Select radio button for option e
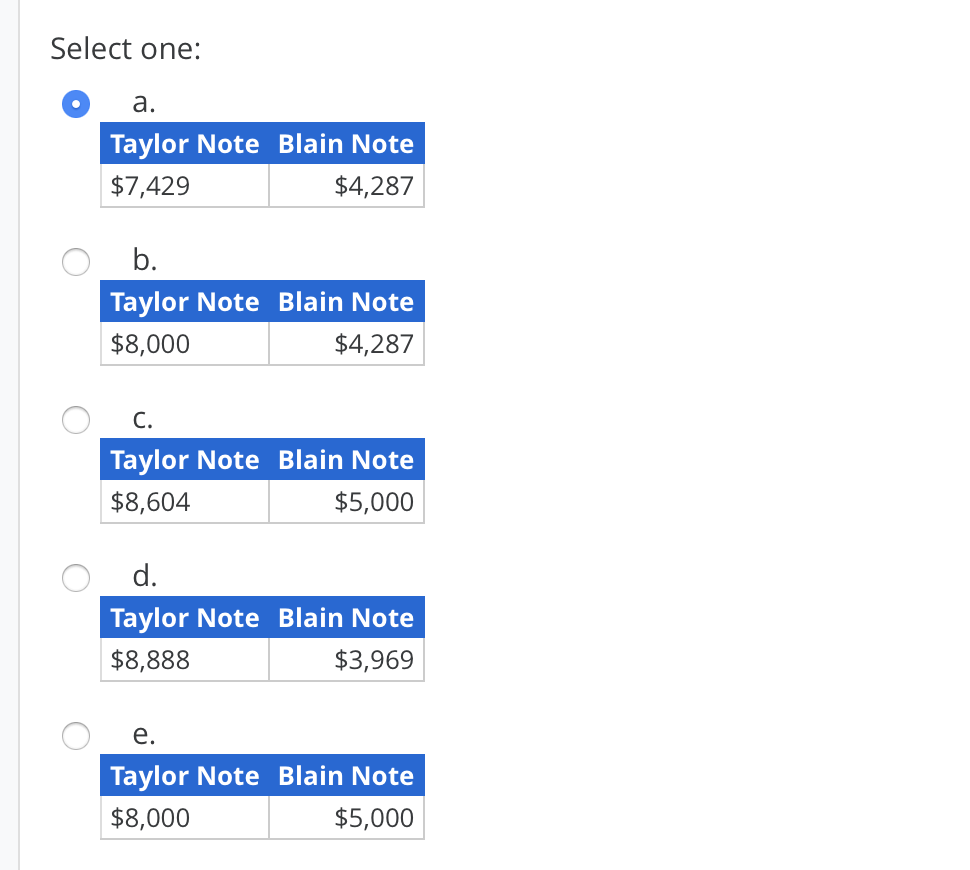 coord(77,736)
